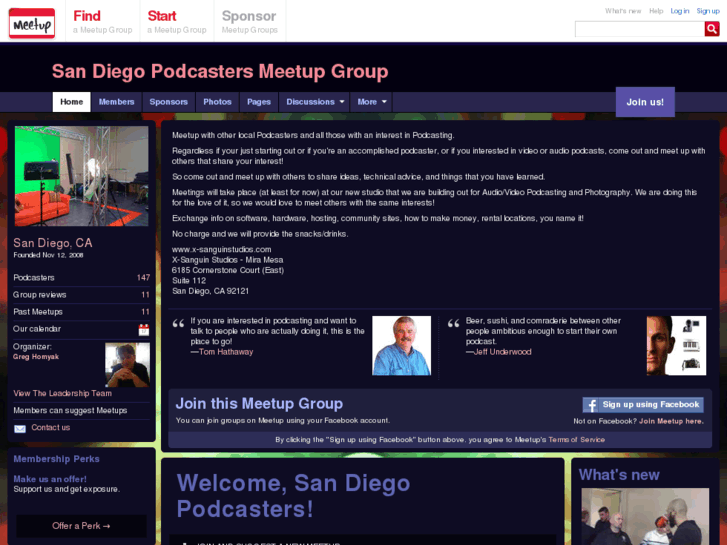The width and height of the screenshot is (727, 545).
Task: Click www.x-sanguinstudios.com text
Action: [x=222, y=250]
